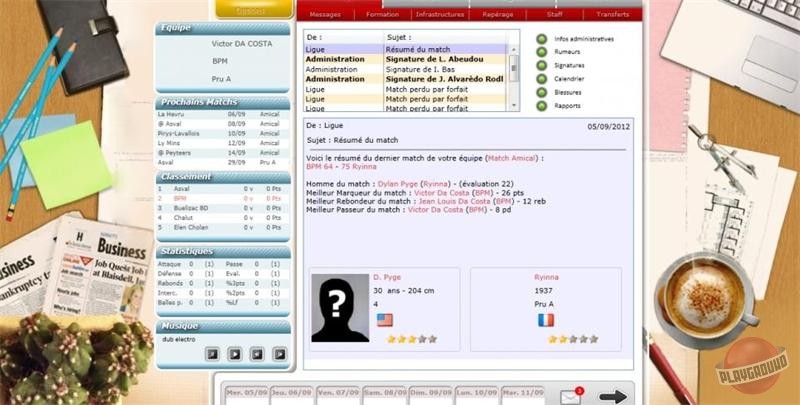This screenshot has height=405, width=800.
Task: Select the Signature de L. Abeudou message
Action: point(438,59)
